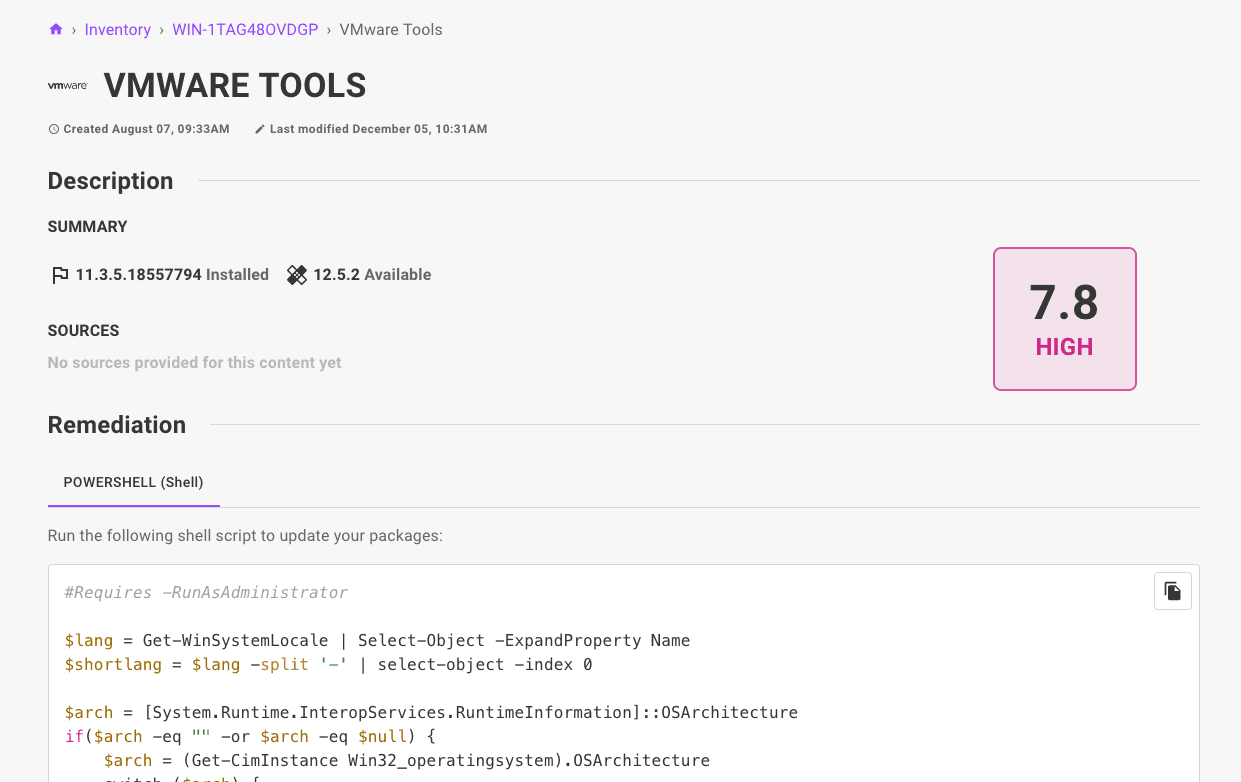The height and width of the screenshot is (782, 1241).
Task: Click the available version 12.5.2 text
Action: 334,274
